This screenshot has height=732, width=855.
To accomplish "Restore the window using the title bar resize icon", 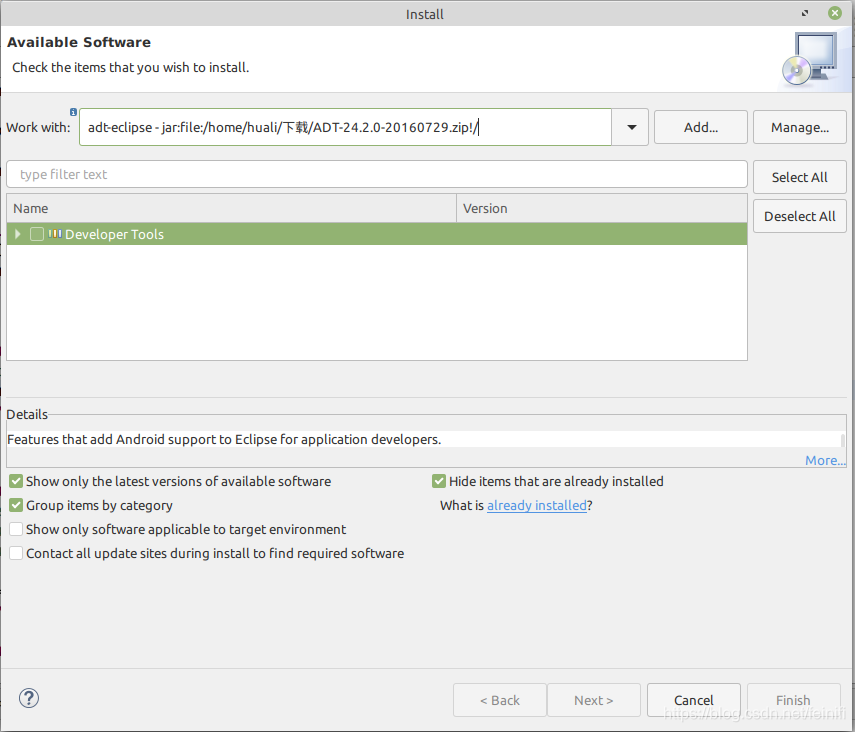I will click(x=805, y=13).
